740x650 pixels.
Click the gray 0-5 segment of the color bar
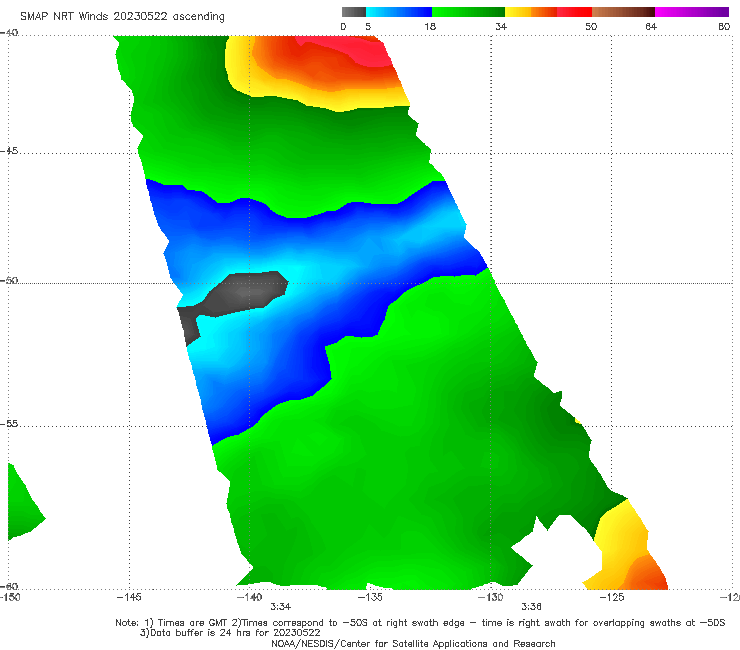point(354,12)
